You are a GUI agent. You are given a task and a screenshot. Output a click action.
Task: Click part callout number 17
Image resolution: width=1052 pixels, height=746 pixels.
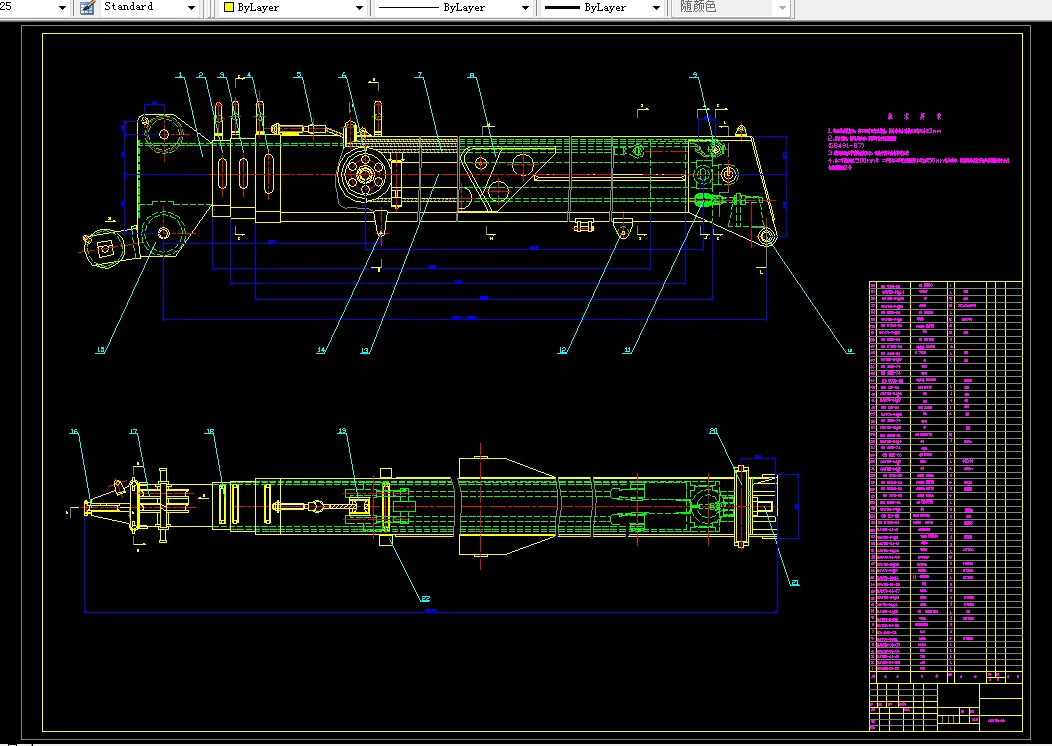pyautogui.click(x=134, y=431)
